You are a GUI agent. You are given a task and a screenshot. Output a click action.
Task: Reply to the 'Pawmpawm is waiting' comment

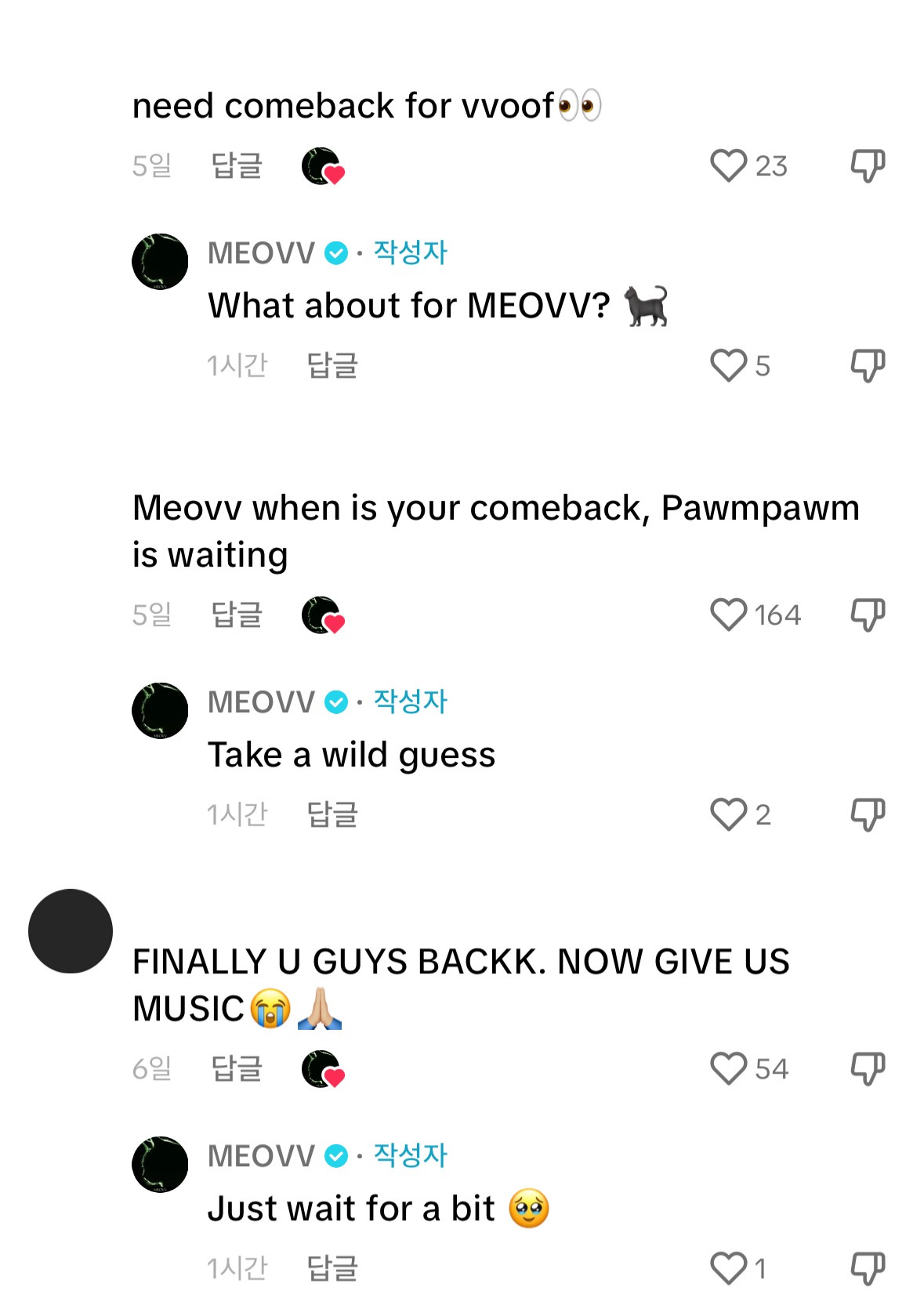click(x=237, y=615)
